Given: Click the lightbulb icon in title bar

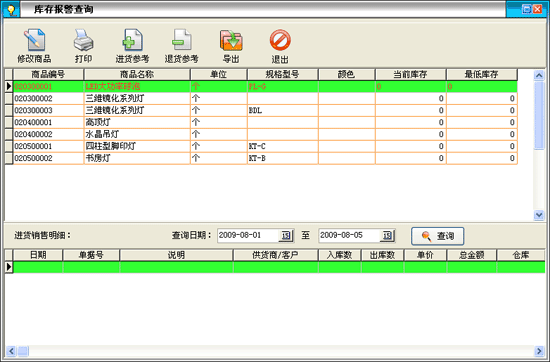Looking at the screenshot, I should [11, 9].
